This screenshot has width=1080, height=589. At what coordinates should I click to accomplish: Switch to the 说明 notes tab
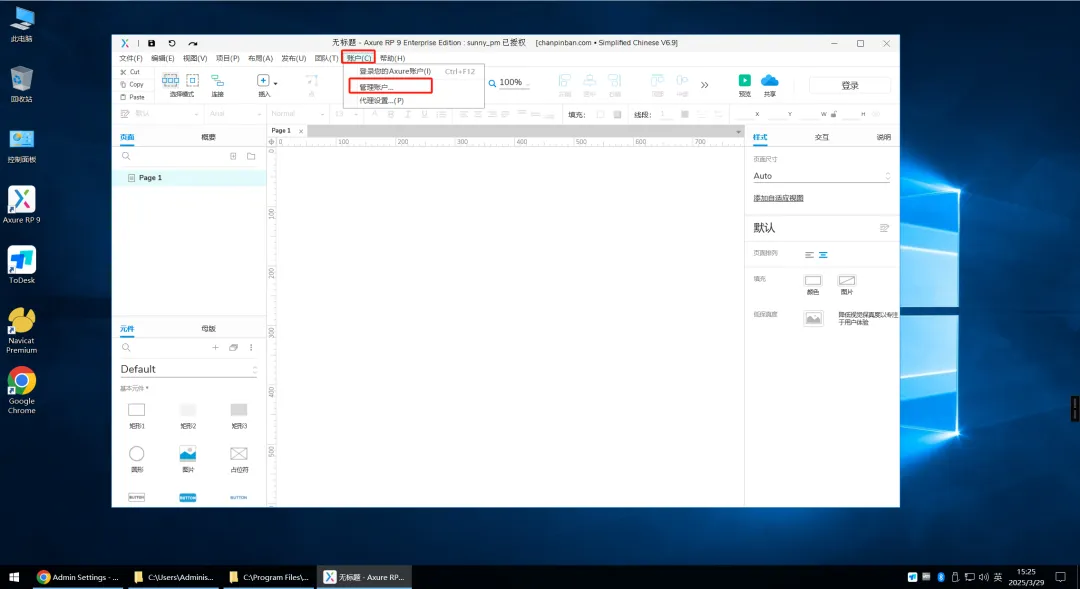tap(884, 137)
